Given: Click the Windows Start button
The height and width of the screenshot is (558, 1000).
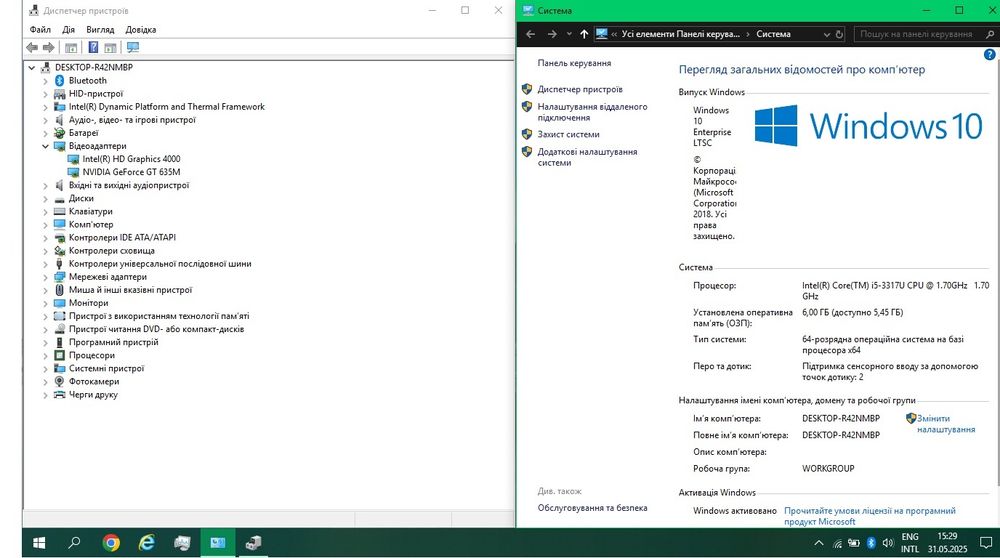Looking at the screenshot, I should click(x=39, y=543).
